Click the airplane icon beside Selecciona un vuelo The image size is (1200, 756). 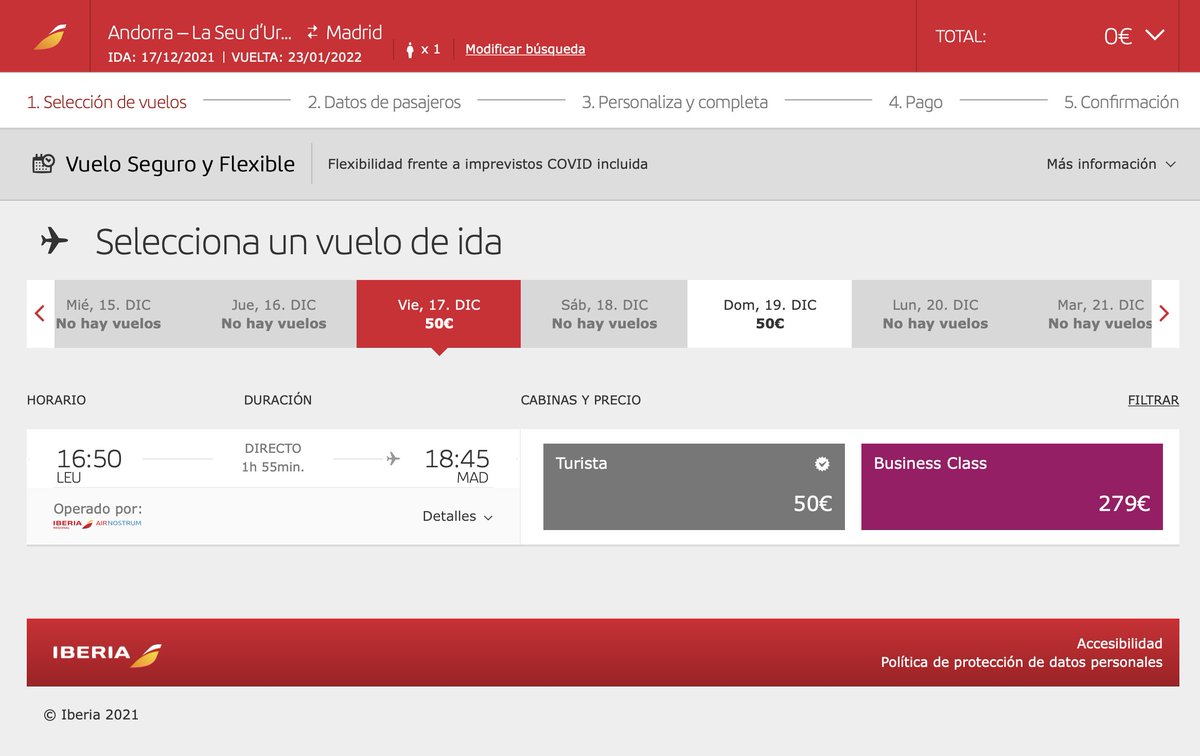54,241
